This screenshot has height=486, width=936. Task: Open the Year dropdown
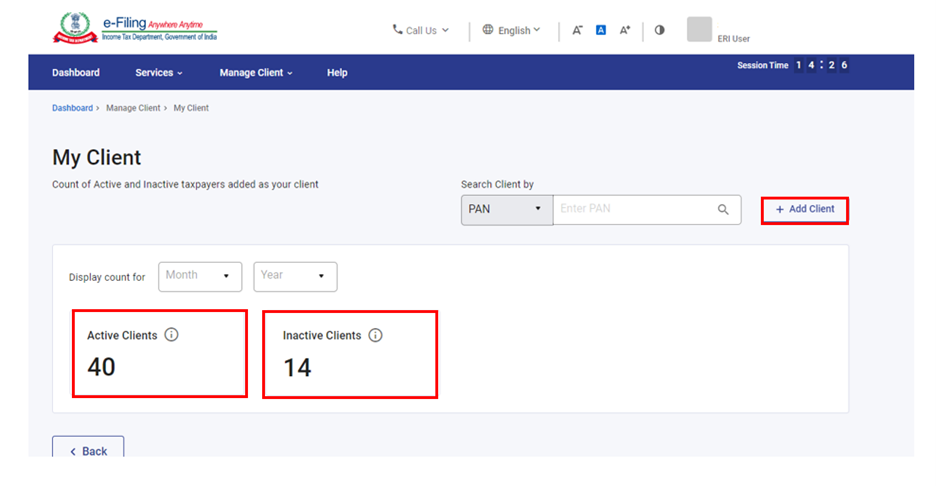(x=295, y=276)
